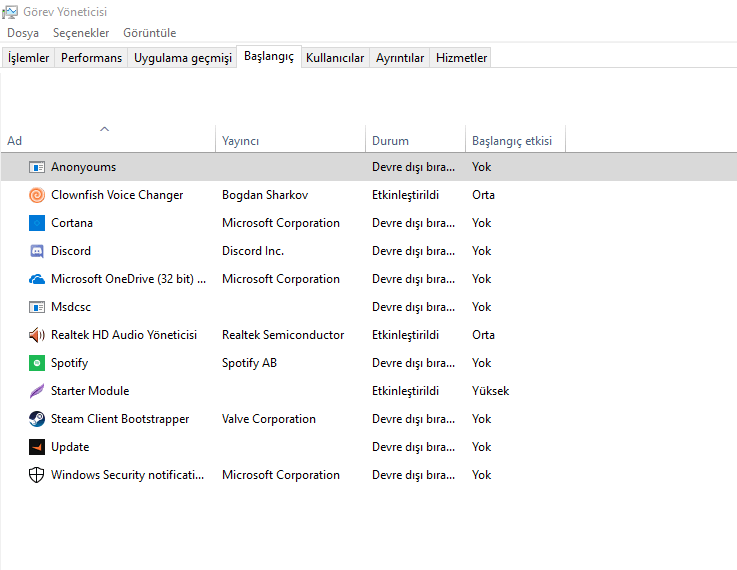Viewport: 737px width, 570px height.
Task: Click the Steam Client Bootstrapper icon
Action: (x=37, y=419)
